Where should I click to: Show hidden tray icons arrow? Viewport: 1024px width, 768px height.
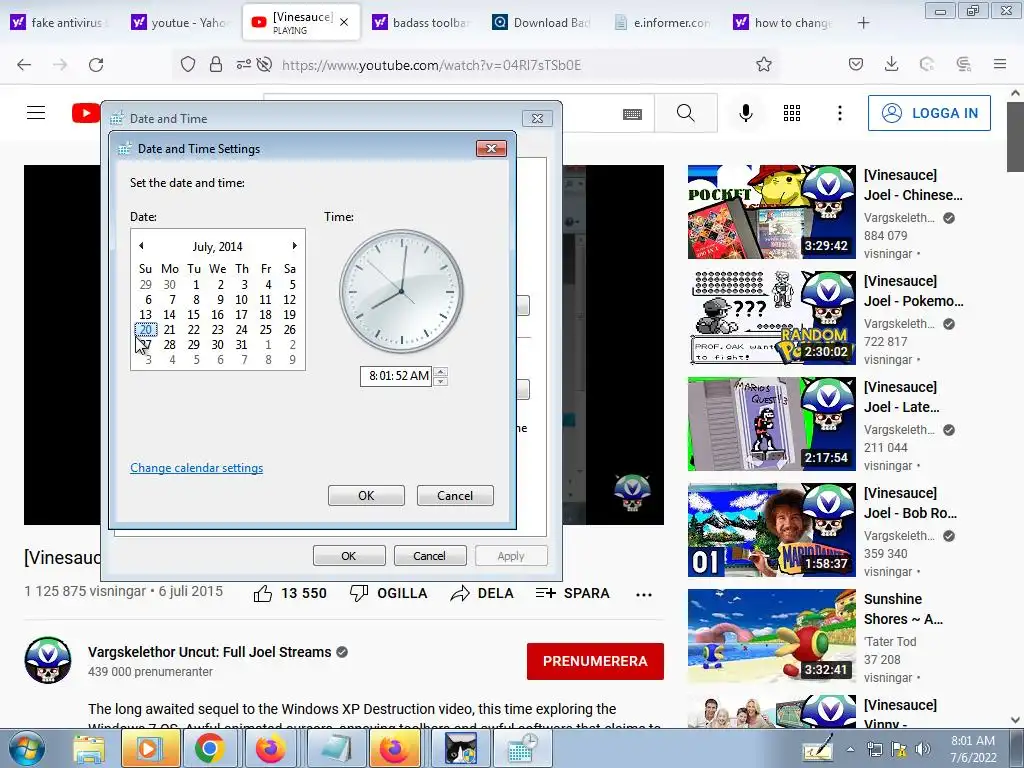click(x=850, y=749)
